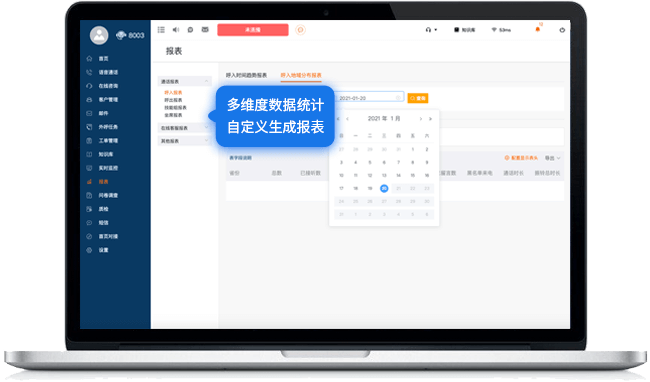Open 知识库 knowledge base in left sidebar
This screenshot has width=650, height=382.
[106, 155]
